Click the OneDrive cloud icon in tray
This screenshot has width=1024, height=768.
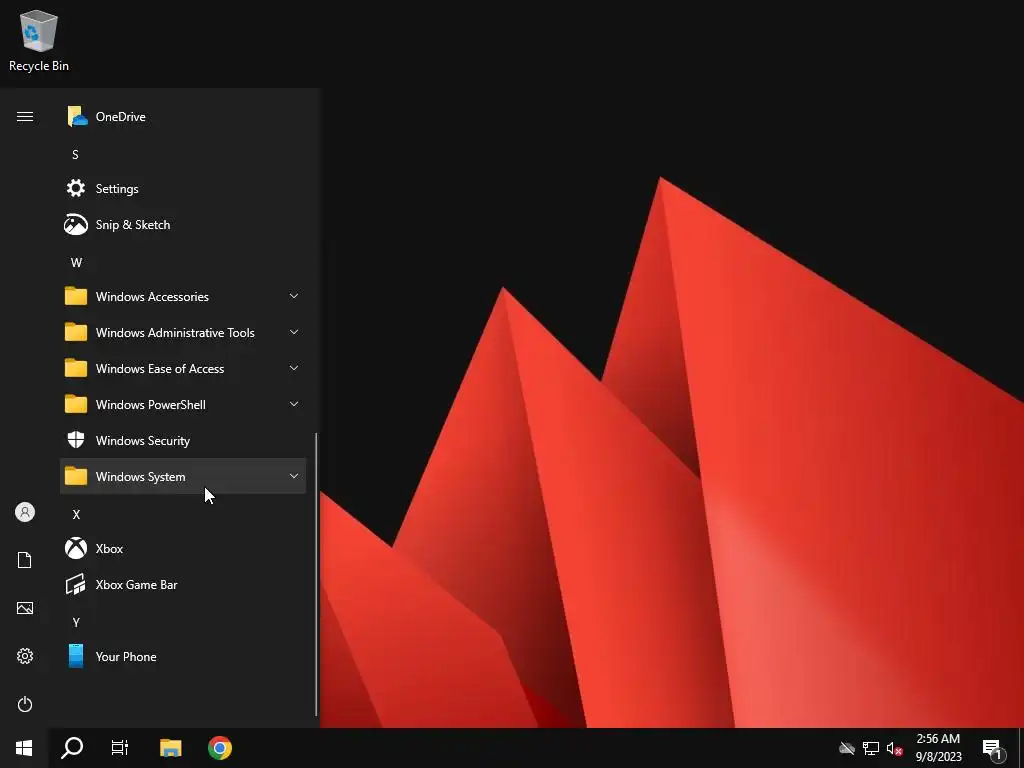point(847,748)
